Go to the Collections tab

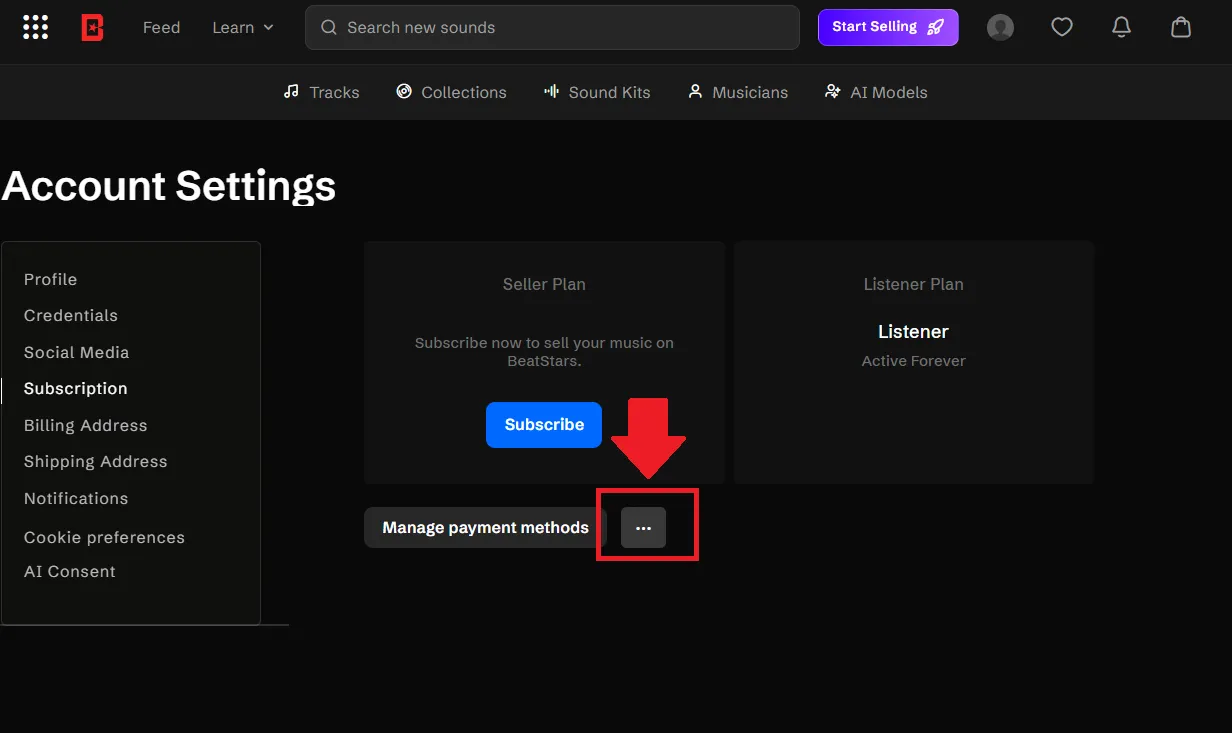(451, 92)
